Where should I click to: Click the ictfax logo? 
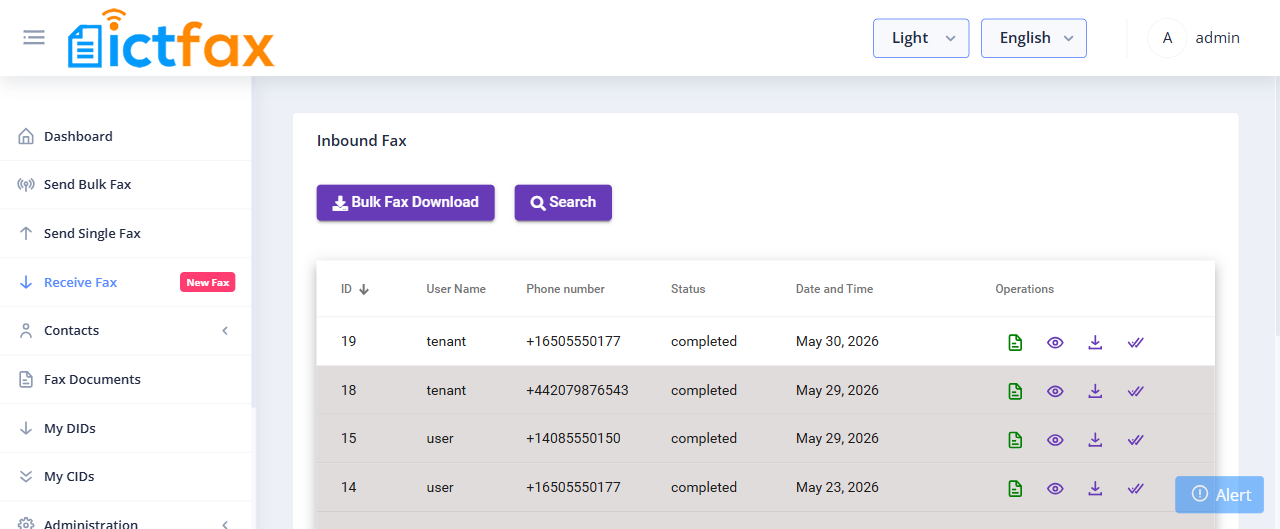[x=171, y=39]
